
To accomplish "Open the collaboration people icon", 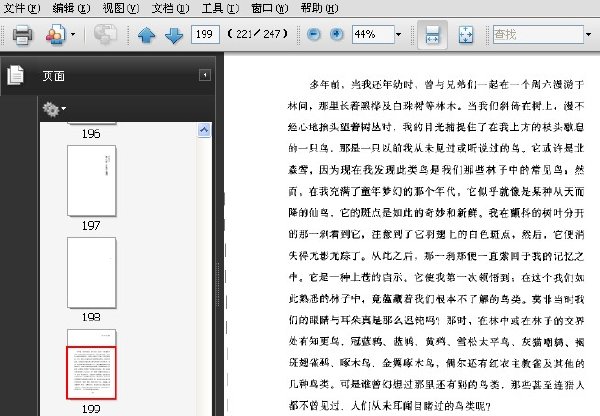I will [x=56, y=35].
